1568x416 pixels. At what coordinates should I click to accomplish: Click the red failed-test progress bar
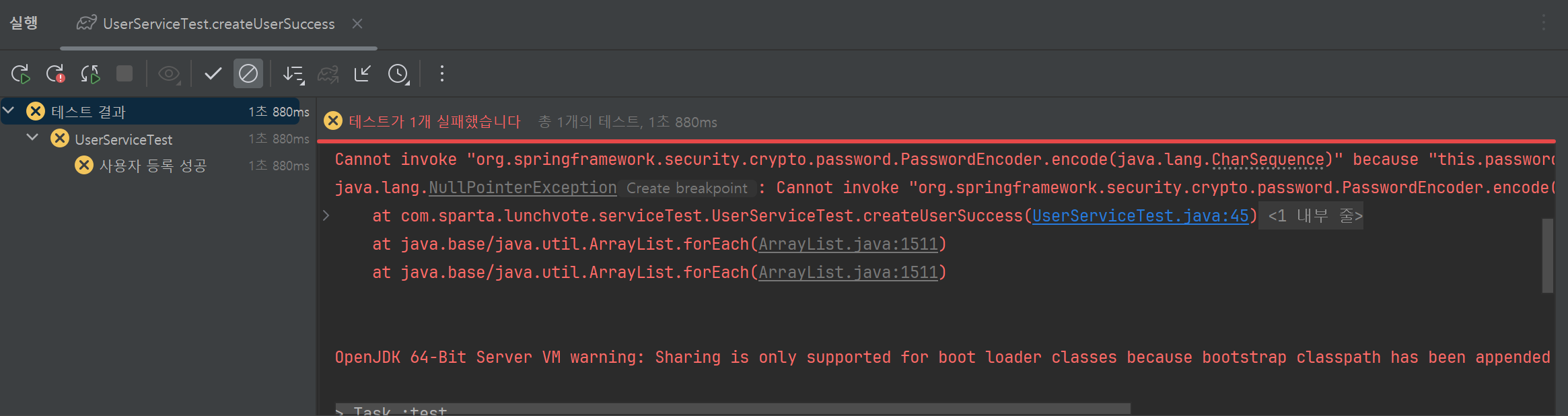point(936,141)
